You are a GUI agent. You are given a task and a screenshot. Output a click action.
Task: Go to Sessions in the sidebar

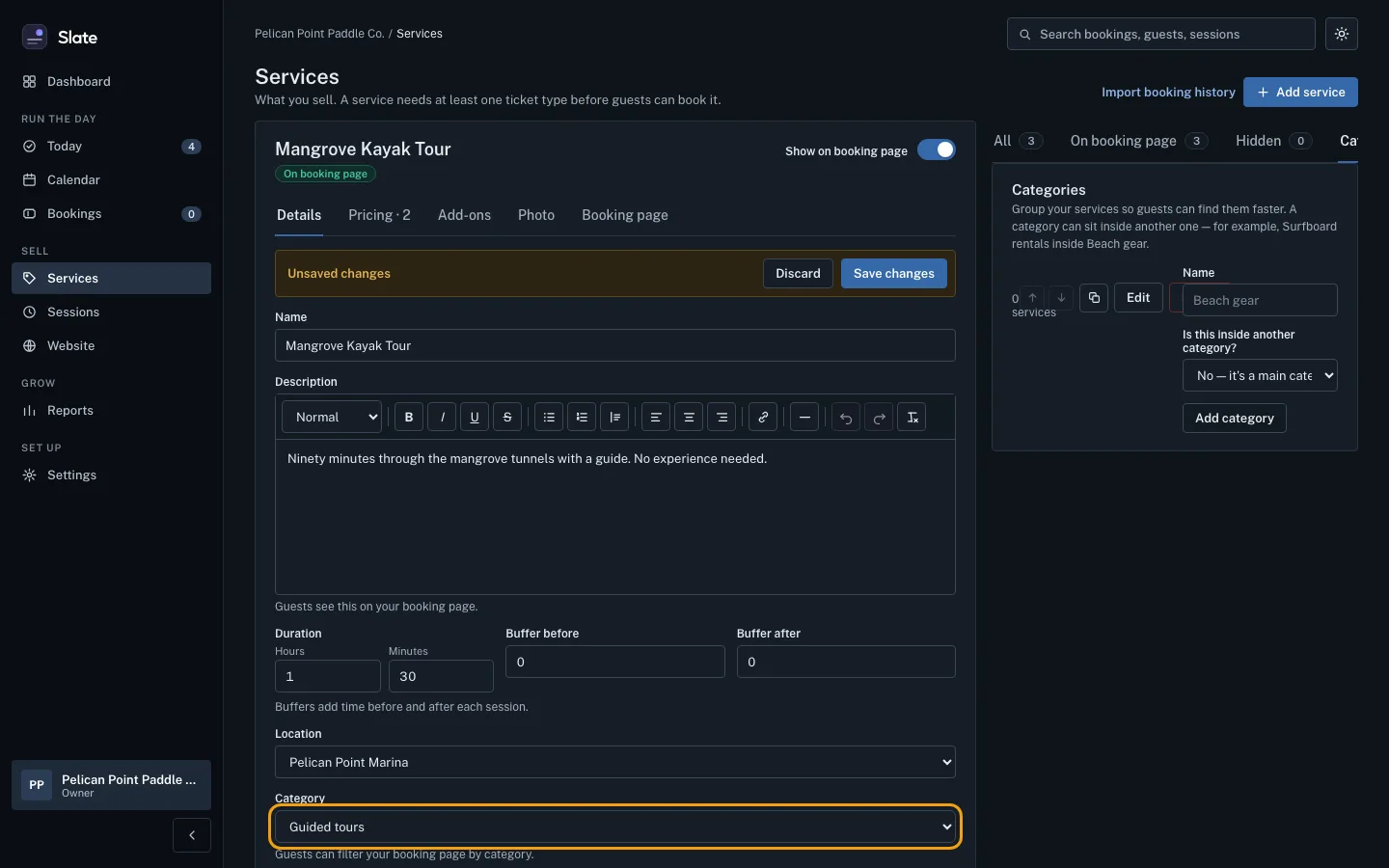(111, 312)
